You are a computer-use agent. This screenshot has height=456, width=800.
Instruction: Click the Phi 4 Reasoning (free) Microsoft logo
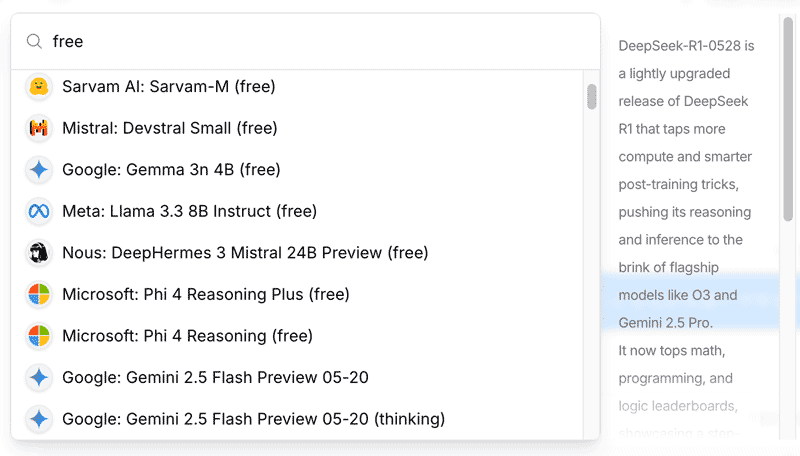click(x=39, y=336)
